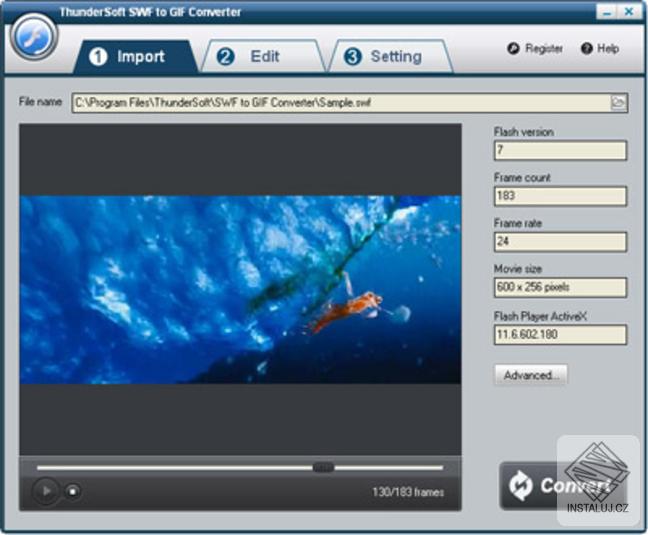This screenshot has width=648, height=535.
Task: Click the underwater preview video frame
Action: pyautogui.click(x=241, y=290)
